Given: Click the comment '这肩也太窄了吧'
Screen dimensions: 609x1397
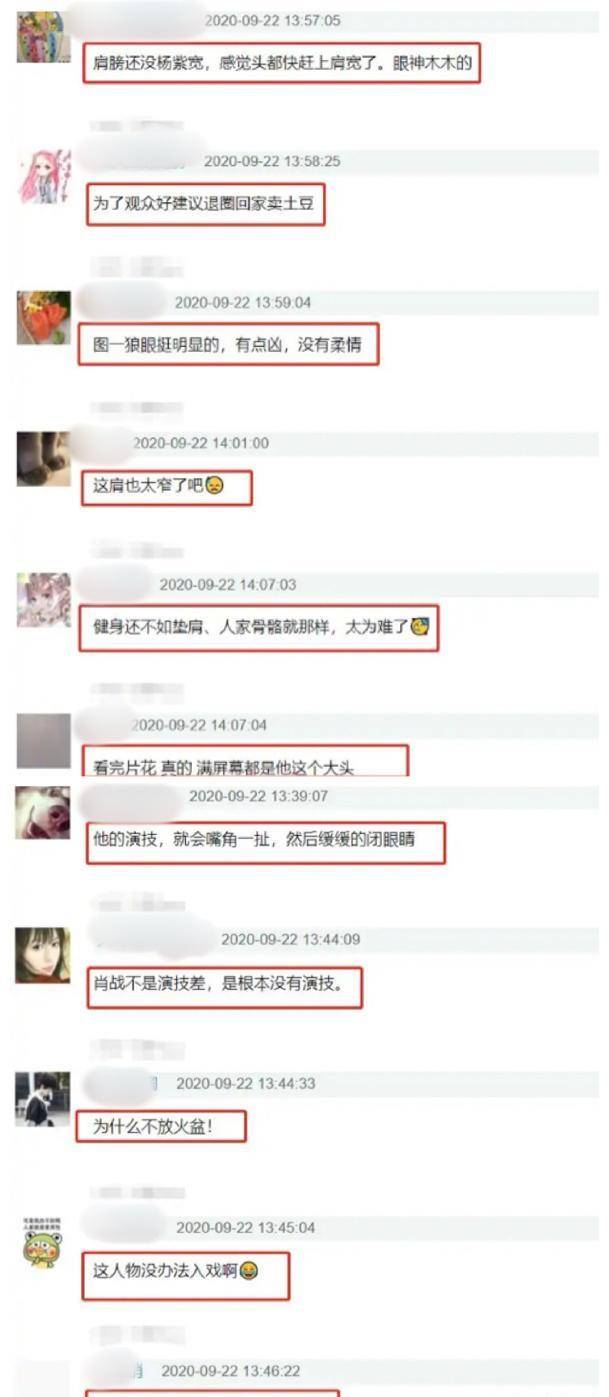Looking at the screenshot, I should [148, 486].
